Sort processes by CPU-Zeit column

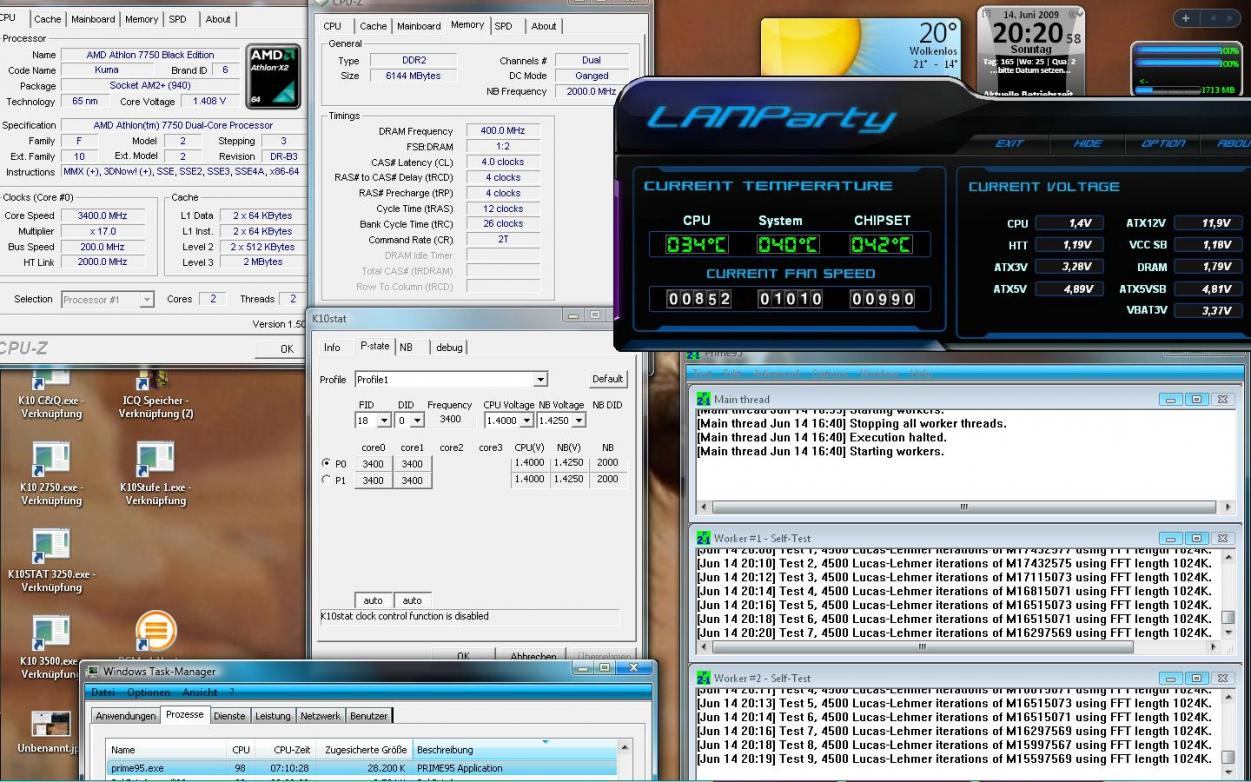tap(286, 749)
